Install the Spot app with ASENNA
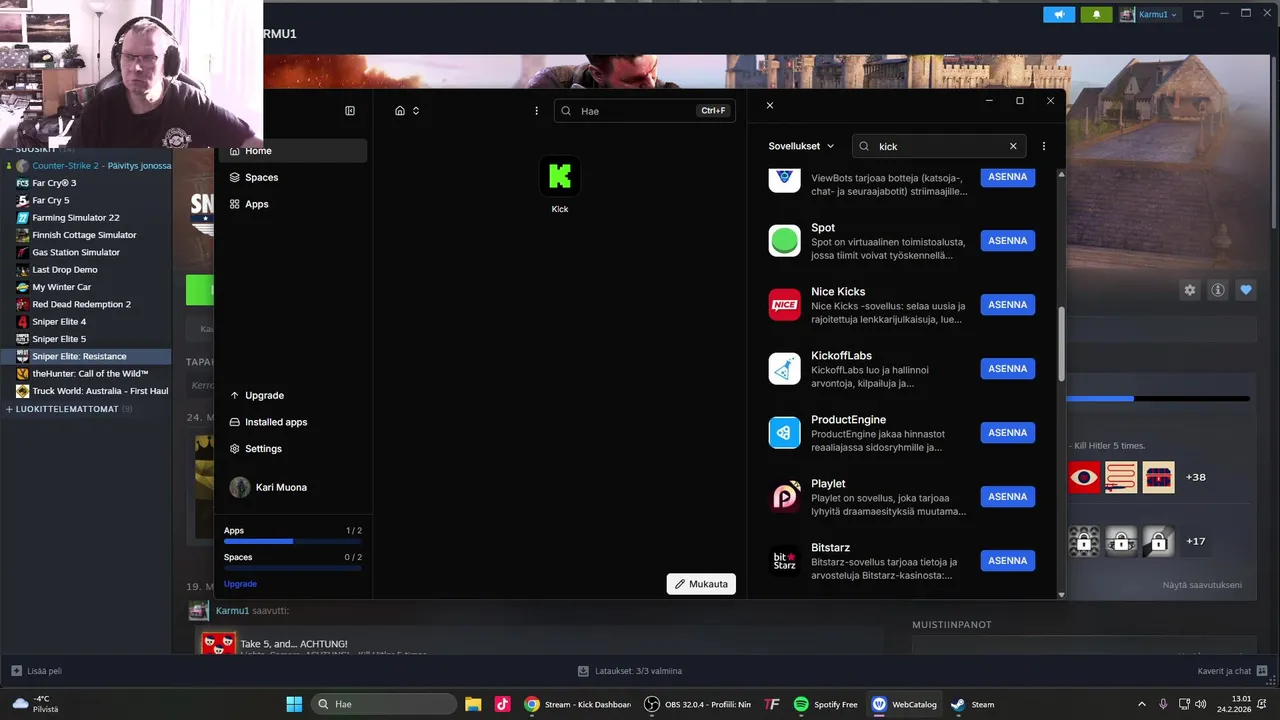This screenshot has width=1280, height=720. tap(1008, 241)
